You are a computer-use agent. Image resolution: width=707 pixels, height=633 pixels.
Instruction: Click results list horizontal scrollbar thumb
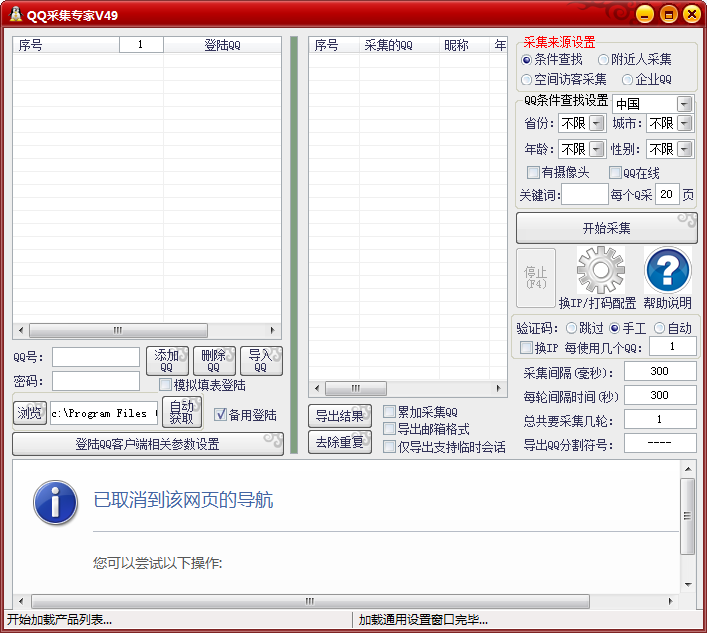tap(356, 388)
